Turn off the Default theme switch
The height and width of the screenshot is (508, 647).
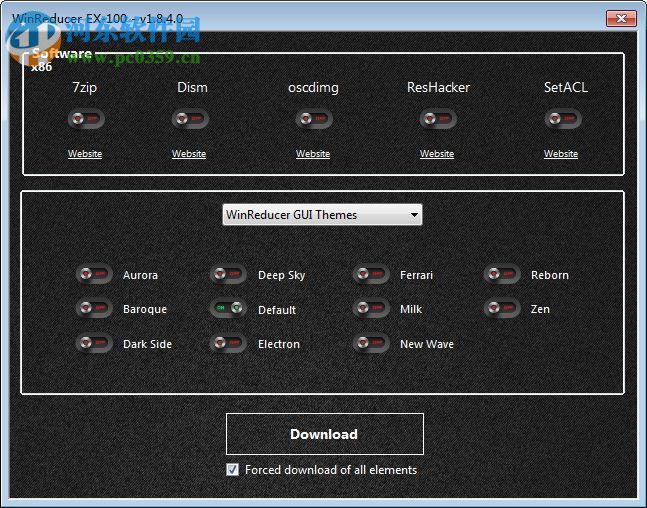(228, 308)
